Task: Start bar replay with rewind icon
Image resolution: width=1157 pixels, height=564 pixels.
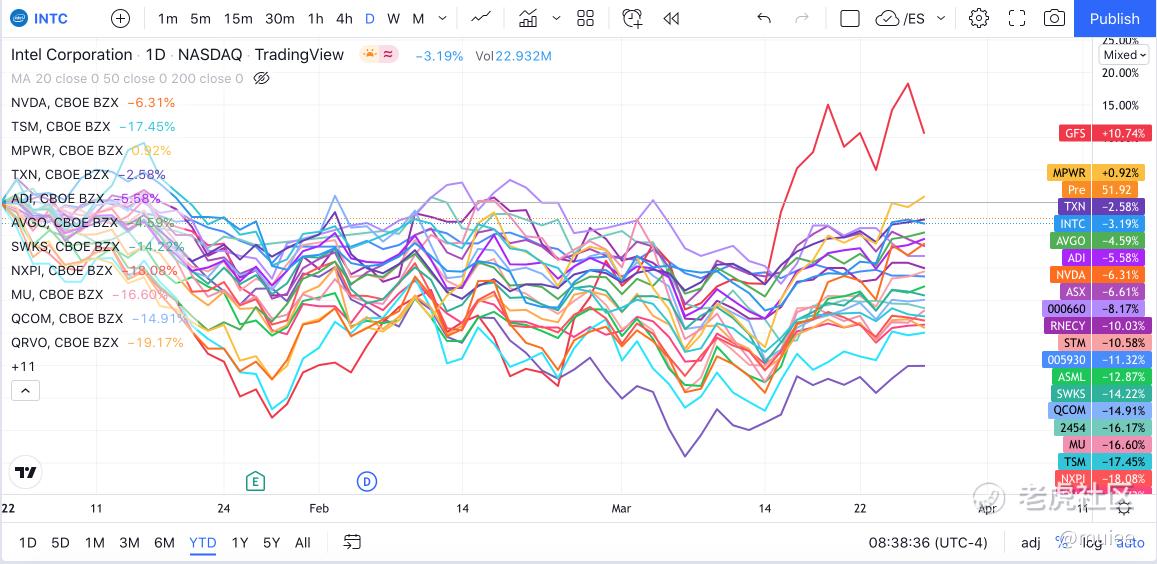Action: [x=671, y=18]
